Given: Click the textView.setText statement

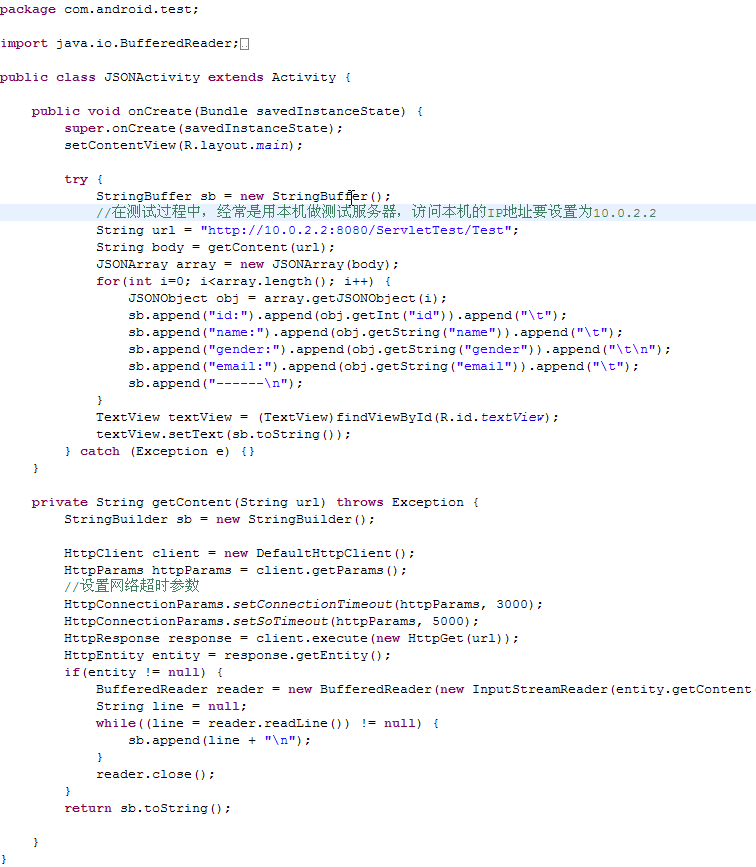Looking at the screenshot, I should [224, 434].
